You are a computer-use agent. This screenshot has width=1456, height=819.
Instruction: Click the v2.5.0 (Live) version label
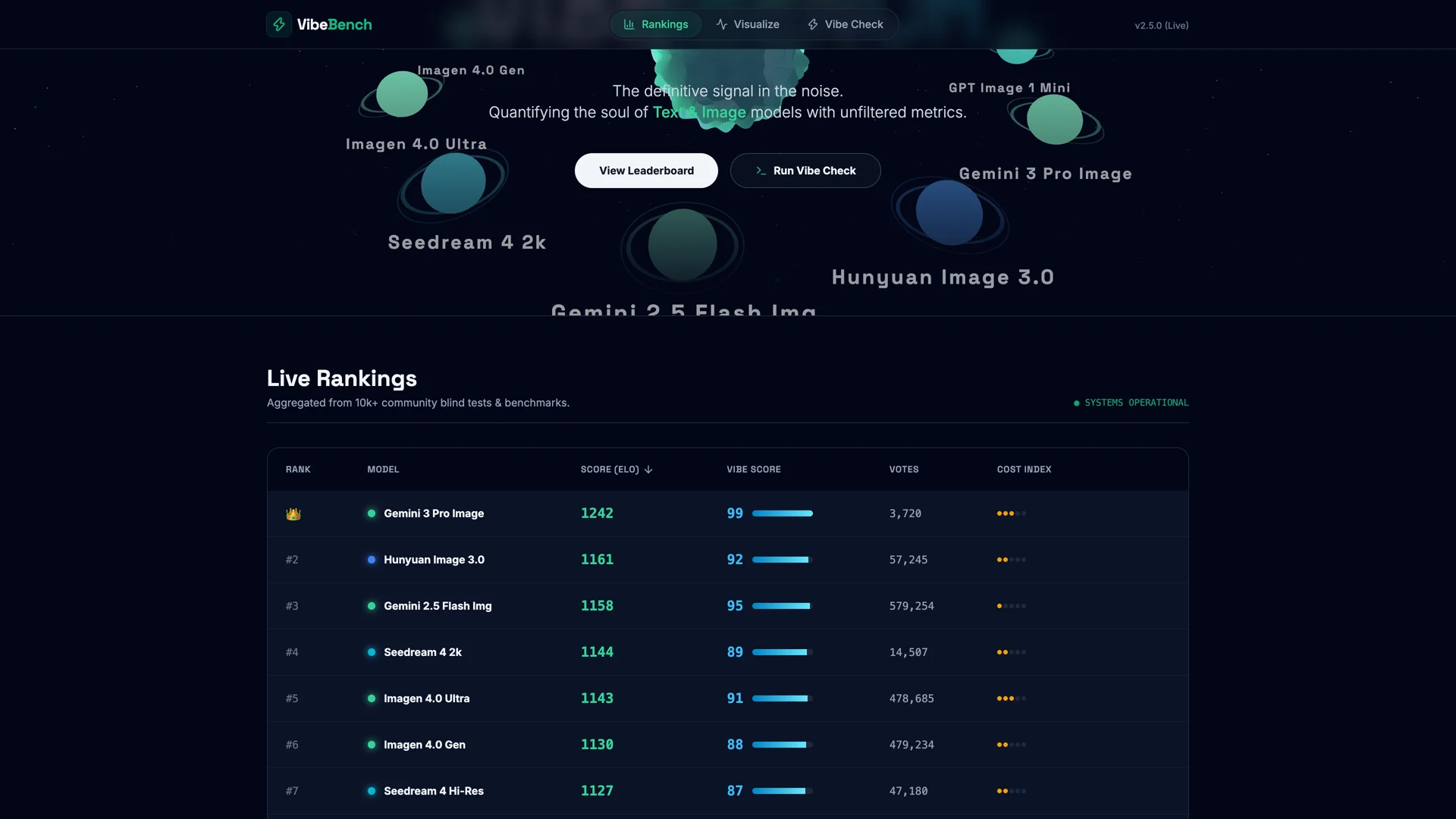(x=1161, y=25)
